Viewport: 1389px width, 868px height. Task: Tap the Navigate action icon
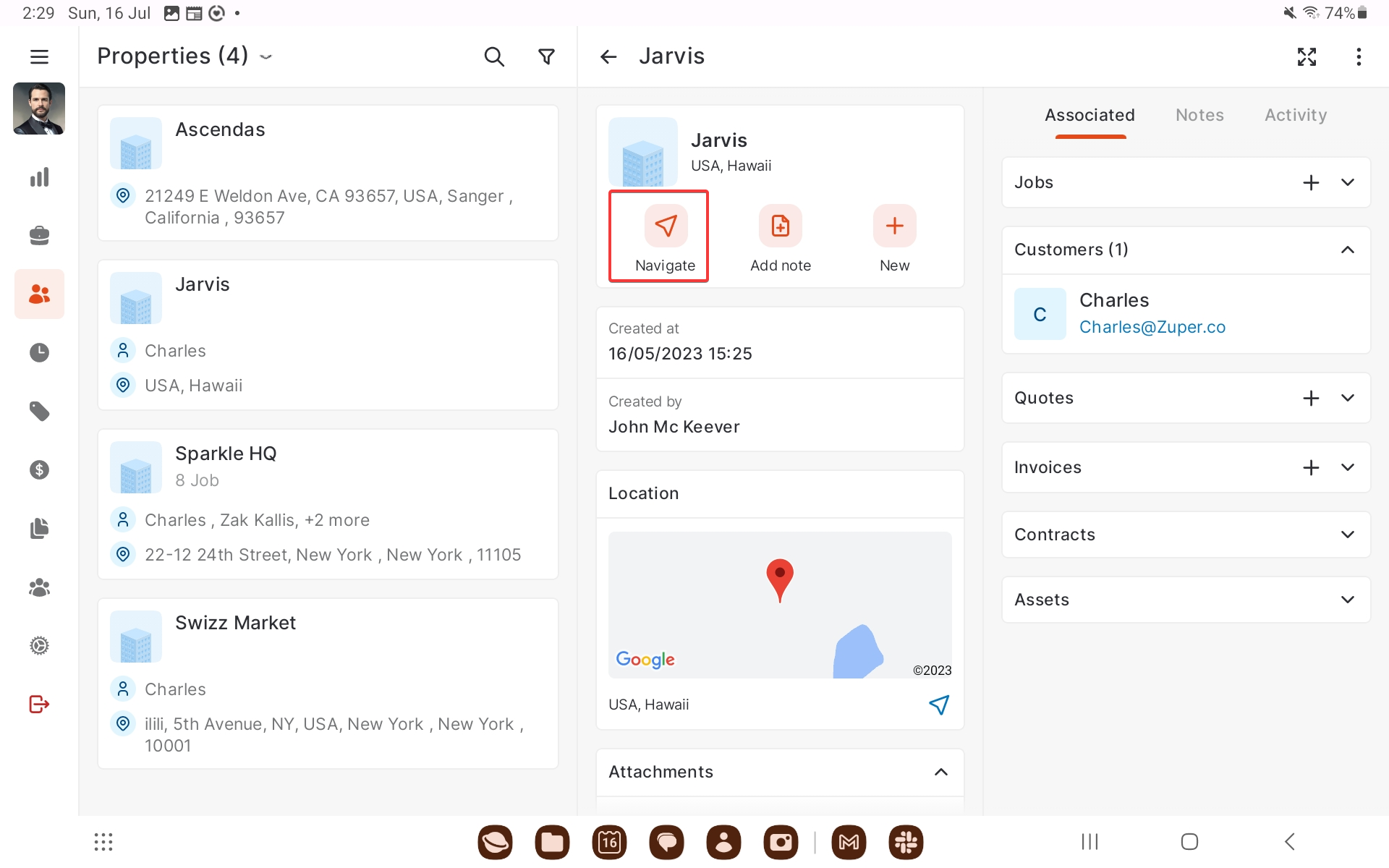(666, 226)
